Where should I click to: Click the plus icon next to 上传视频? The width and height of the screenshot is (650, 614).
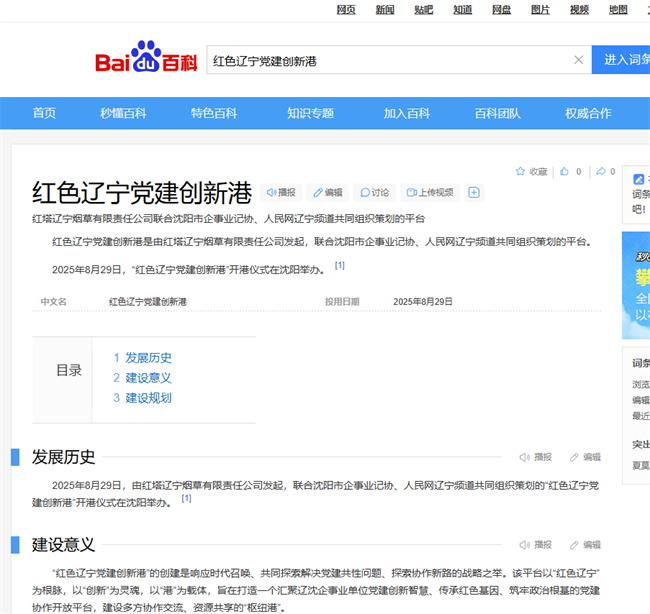(x=474, y=192)
